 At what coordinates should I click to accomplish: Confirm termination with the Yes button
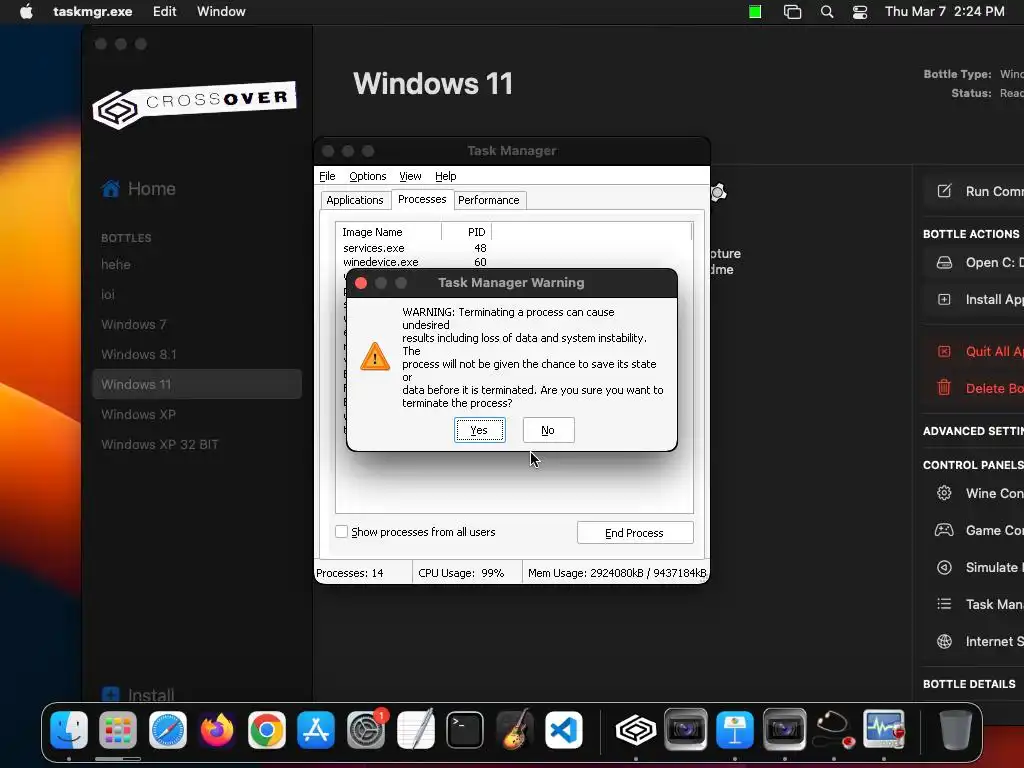(x=479, y=430)
